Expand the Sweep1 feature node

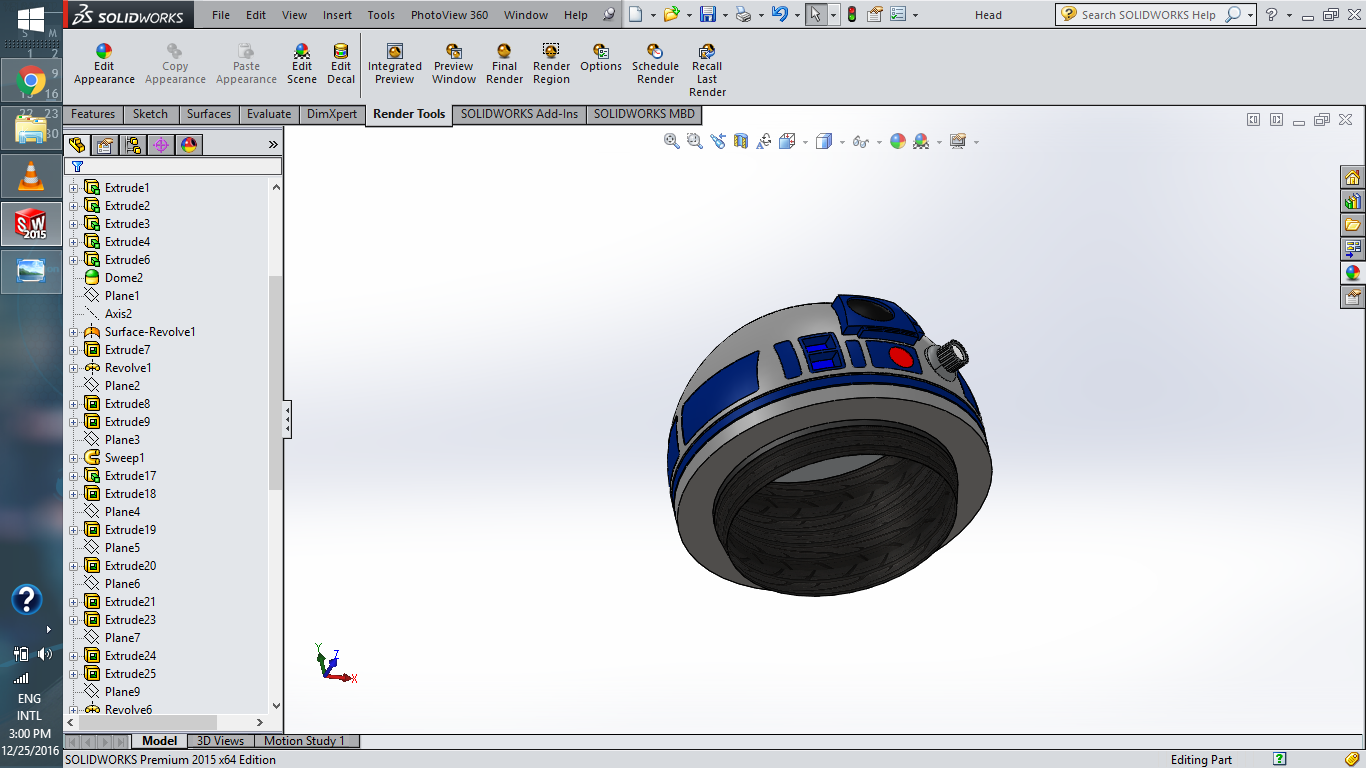pos(73,458)
